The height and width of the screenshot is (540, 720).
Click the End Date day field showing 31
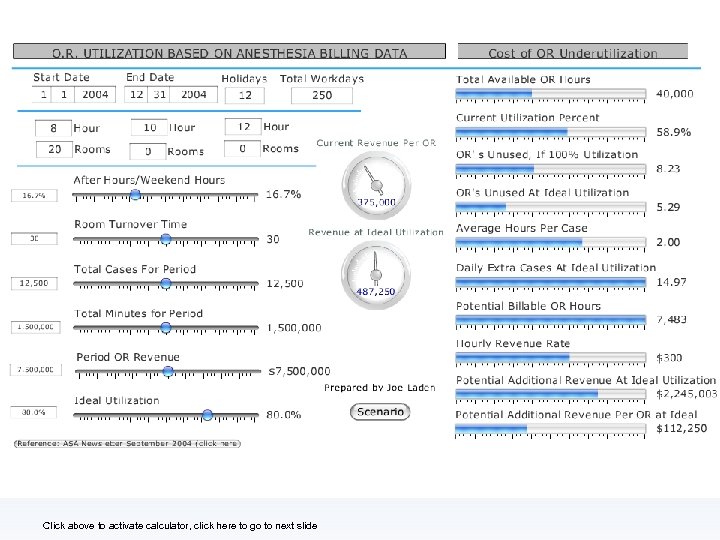[159, 95]
